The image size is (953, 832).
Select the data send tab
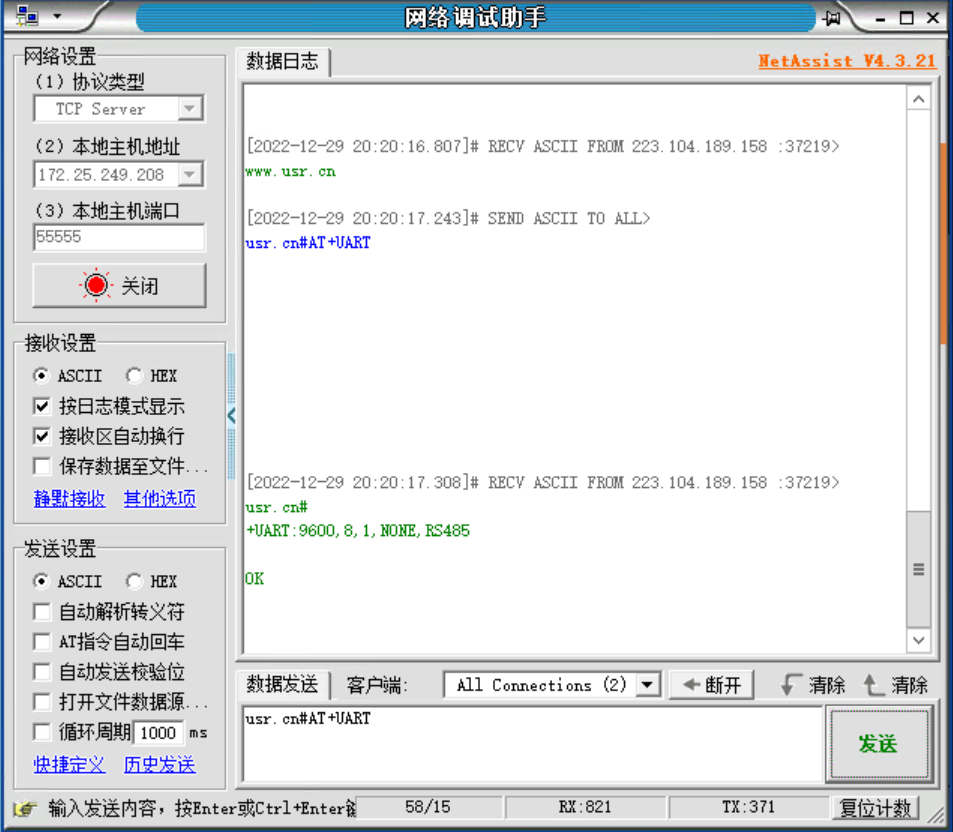pyautogui.click(x=282, y=685)
